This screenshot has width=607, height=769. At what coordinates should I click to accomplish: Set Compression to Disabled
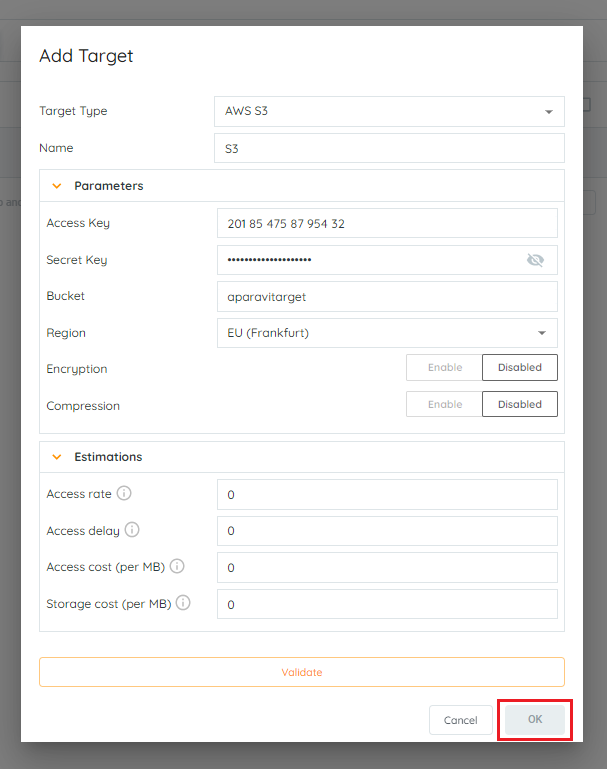pos(520,404)
